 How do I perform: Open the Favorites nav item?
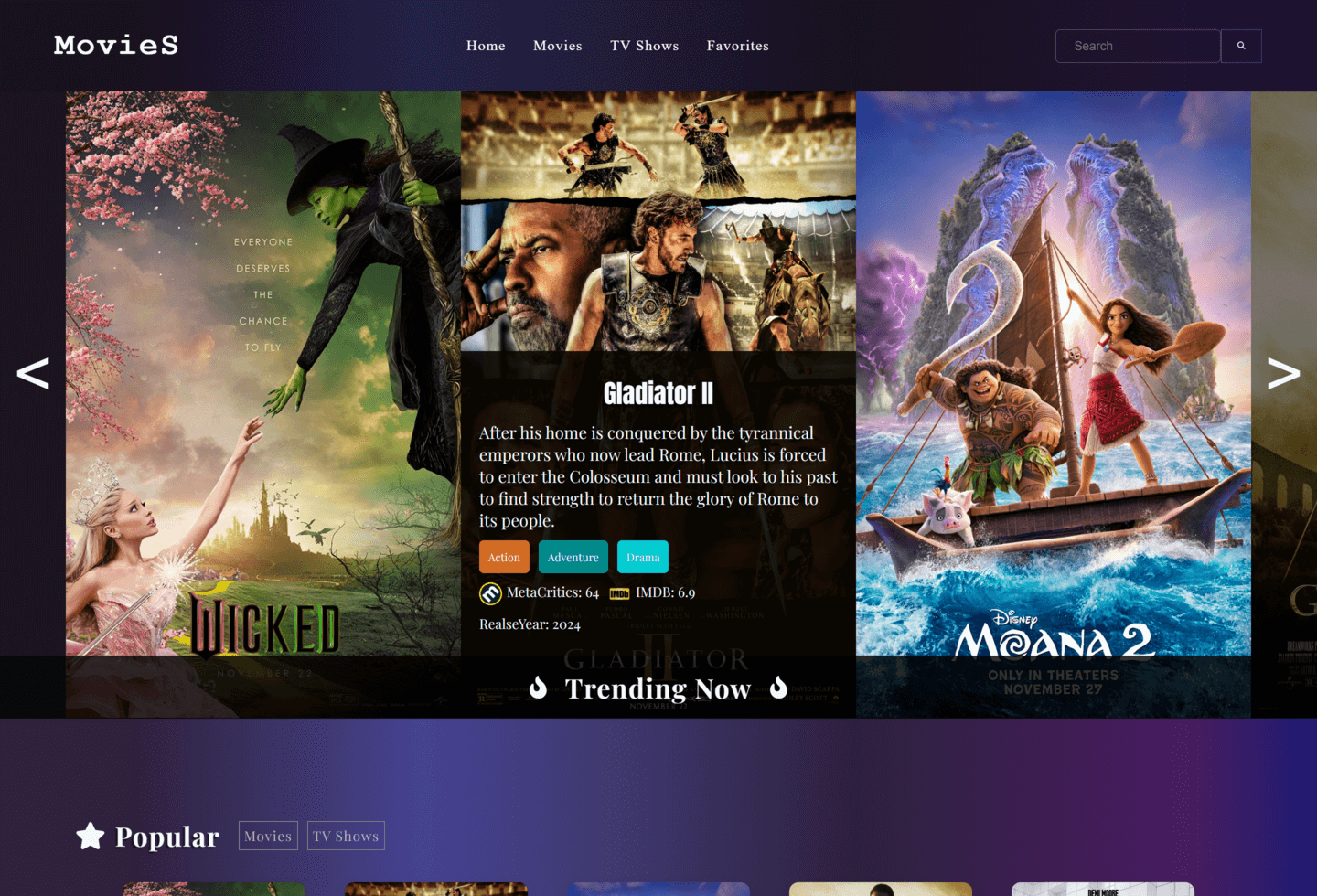pos(738,46)
